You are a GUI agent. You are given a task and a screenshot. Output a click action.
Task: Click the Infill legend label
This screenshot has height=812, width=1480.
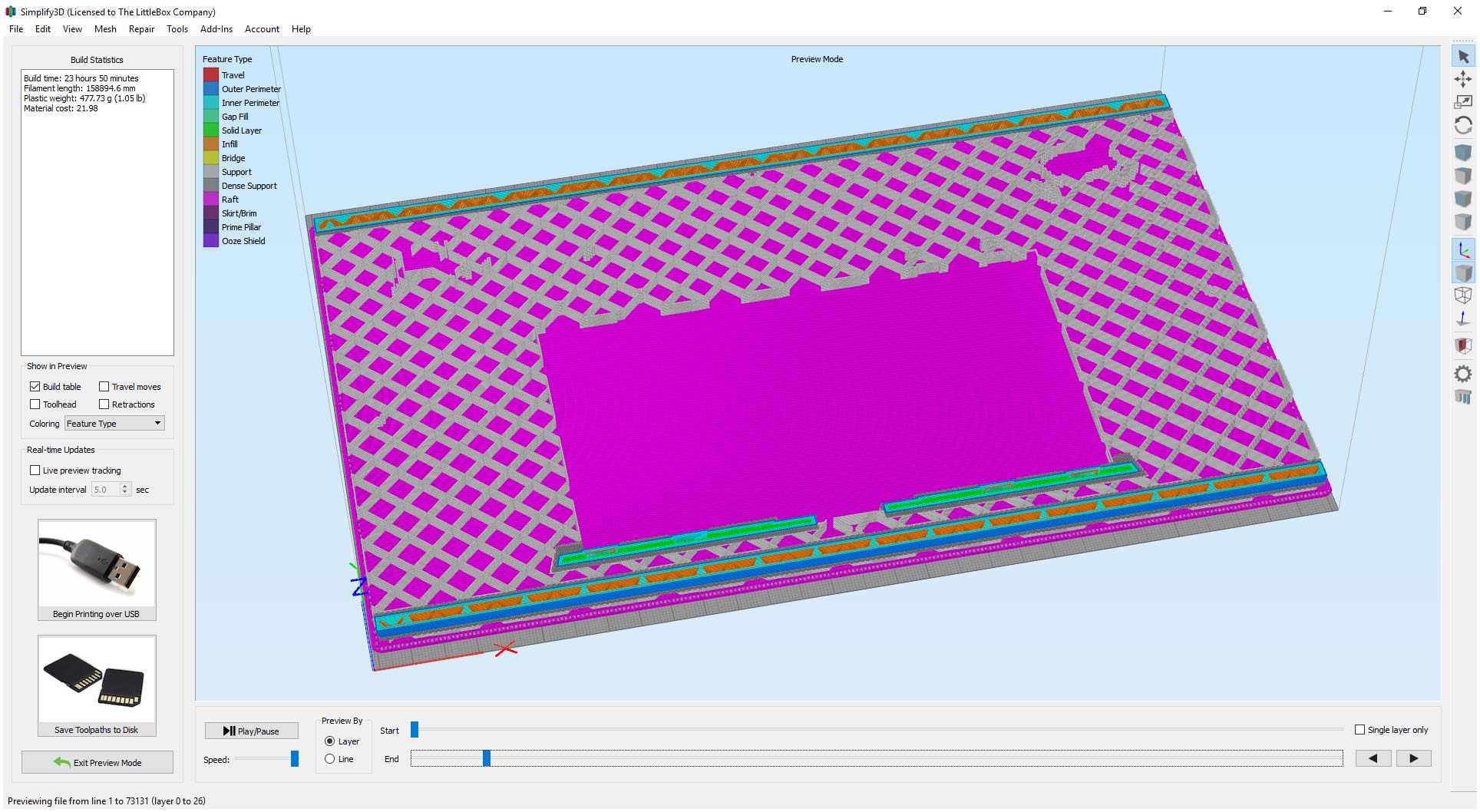tap(230, 144)
